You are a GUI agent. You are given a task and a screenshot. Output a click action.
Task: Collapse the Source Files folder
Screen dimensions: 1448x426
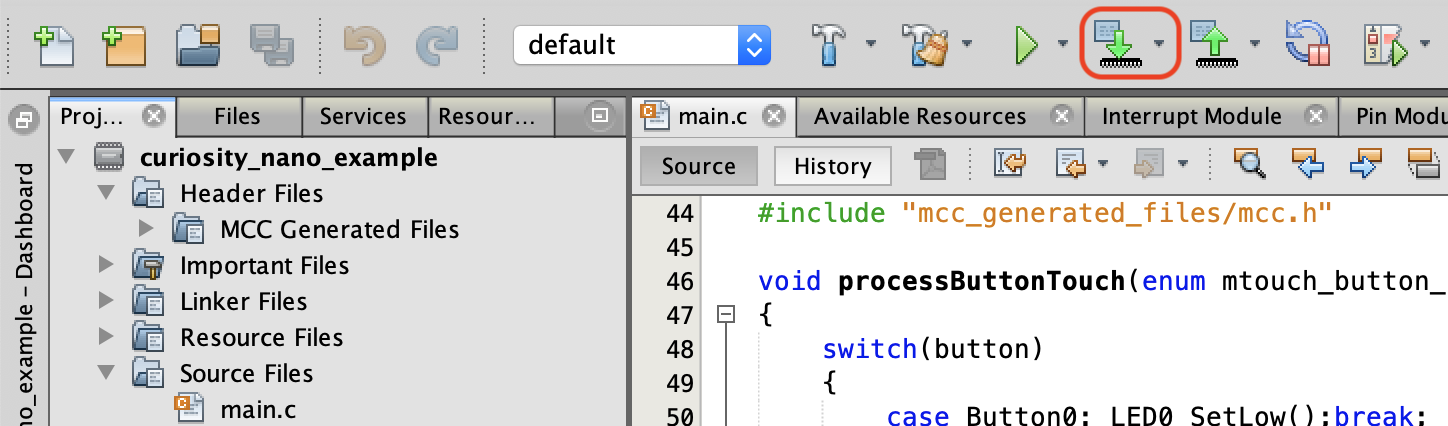pos(107,373)
